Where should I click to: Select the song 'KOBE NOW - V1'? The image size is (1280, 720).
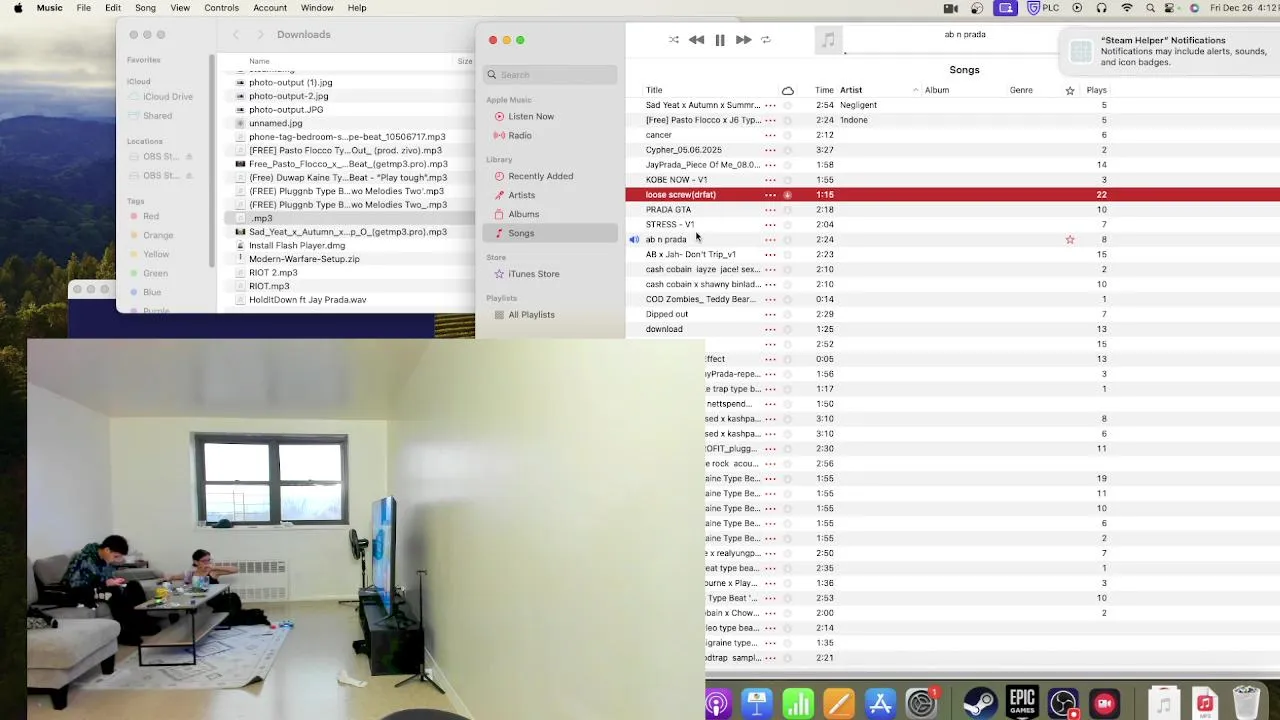point(676,180)
